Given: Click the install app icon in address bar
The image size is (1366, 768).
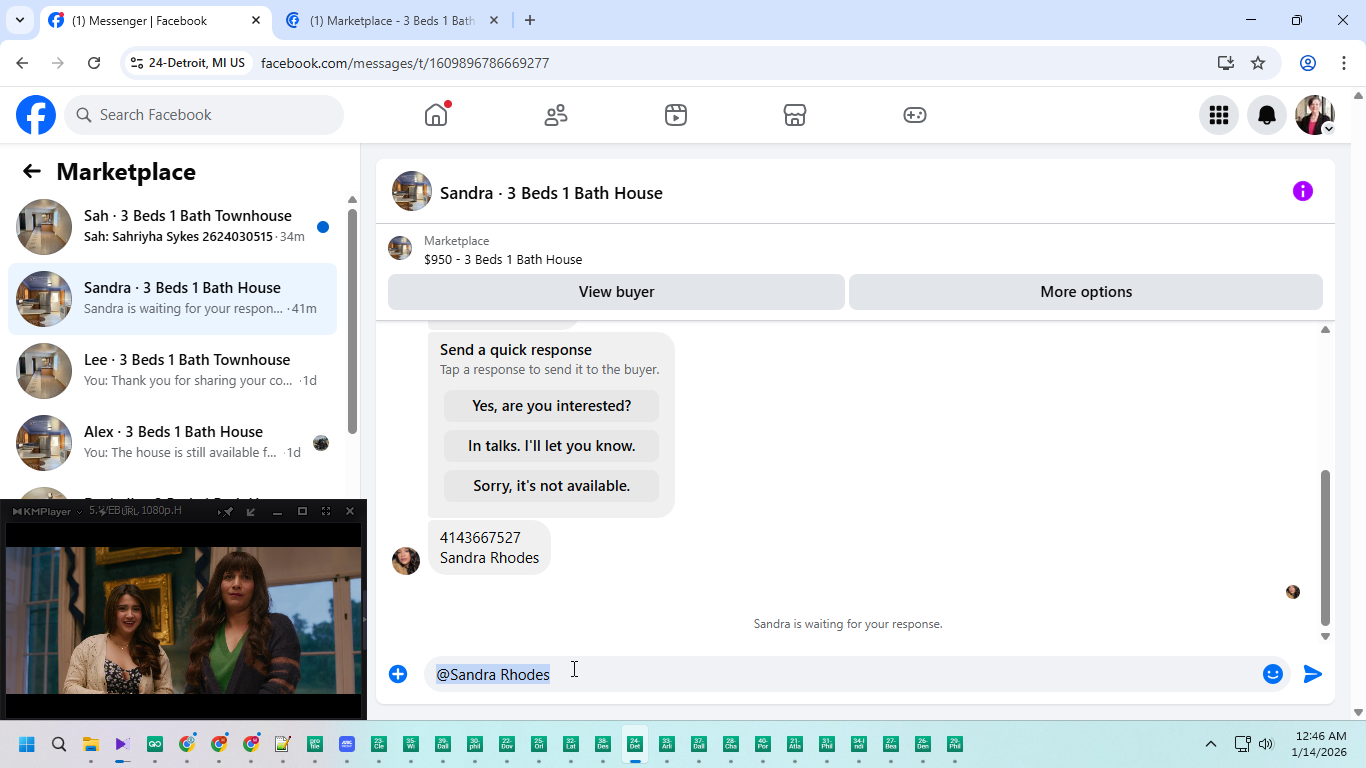Looking at the screenshot, I should 1226,63.
